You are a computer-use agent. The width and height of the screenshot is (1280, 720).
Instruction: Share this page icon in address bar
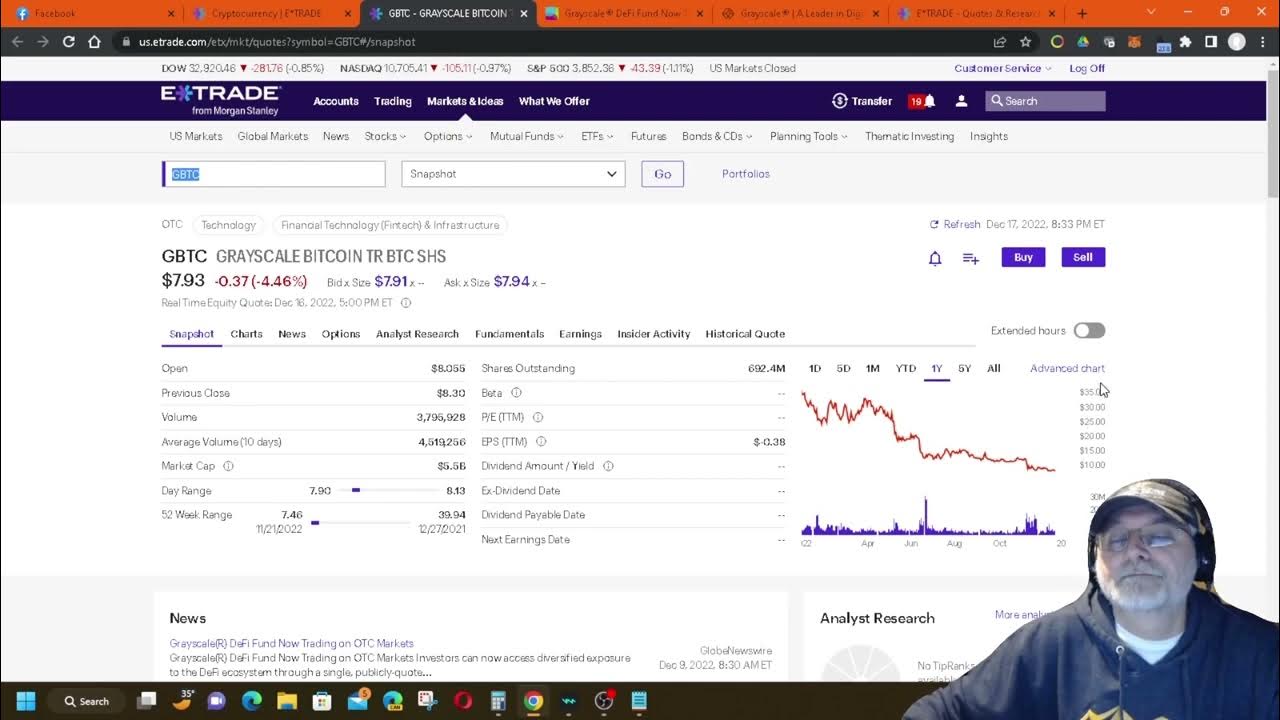[x=999, y=42]
